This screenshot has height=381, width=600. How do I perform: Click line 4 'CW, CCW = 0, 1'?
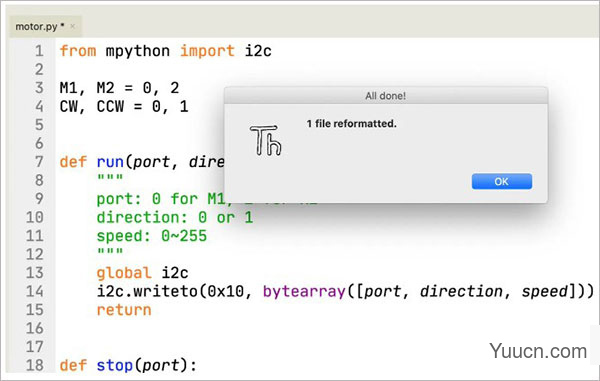click(124, 106)
